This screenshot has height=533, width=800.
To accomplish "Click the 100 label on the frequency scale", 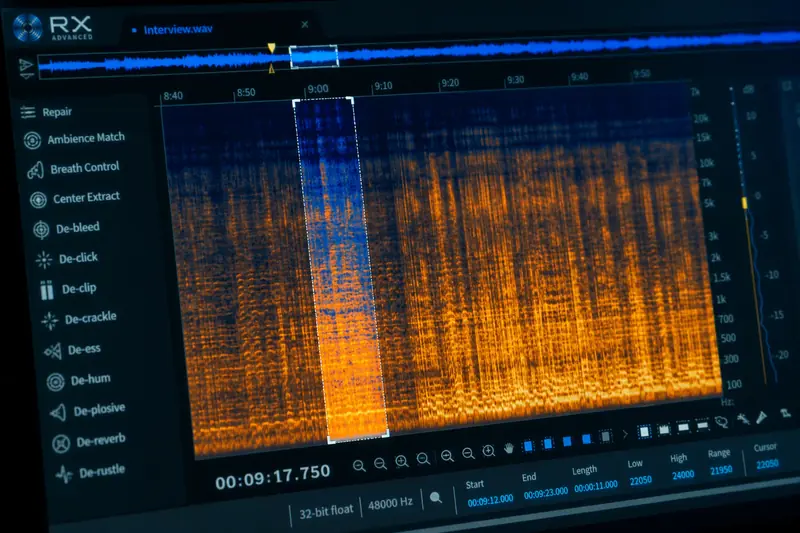I will point(734,384).
